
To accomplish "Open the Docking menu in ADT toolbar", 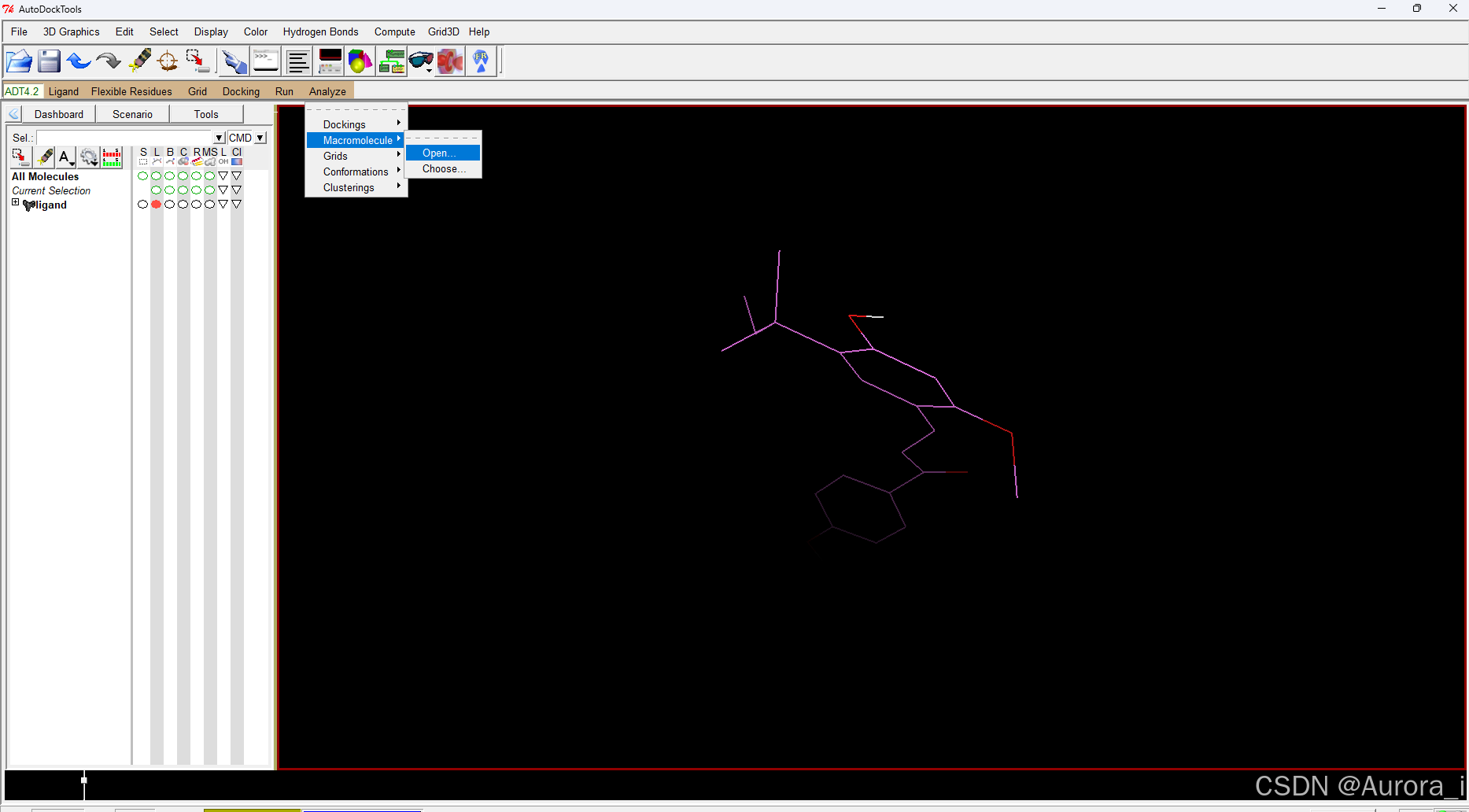I will [241, 92].
